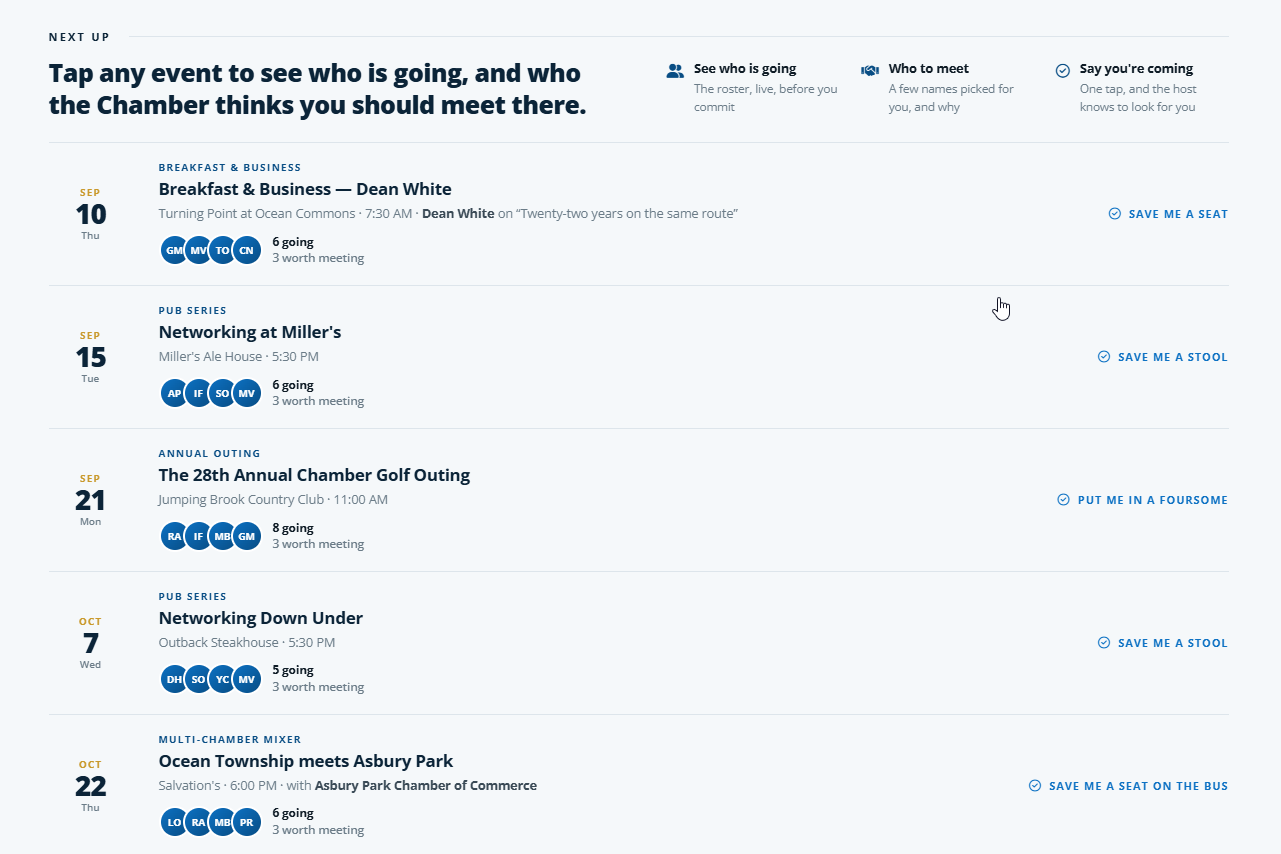Click the Sep 10 Thu date block
This screenshot has height=854, width=1281.
tap(90, 214)
